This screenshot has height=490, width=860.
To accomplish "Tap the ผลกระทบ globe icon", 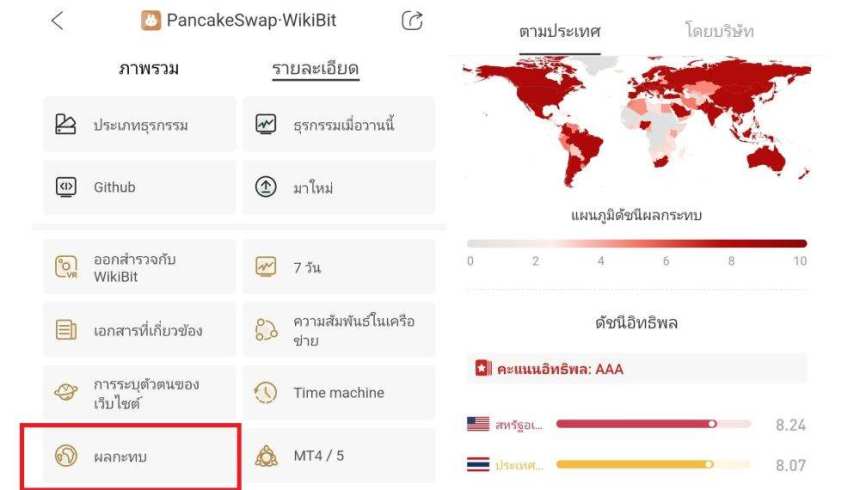I will [66, 456].
